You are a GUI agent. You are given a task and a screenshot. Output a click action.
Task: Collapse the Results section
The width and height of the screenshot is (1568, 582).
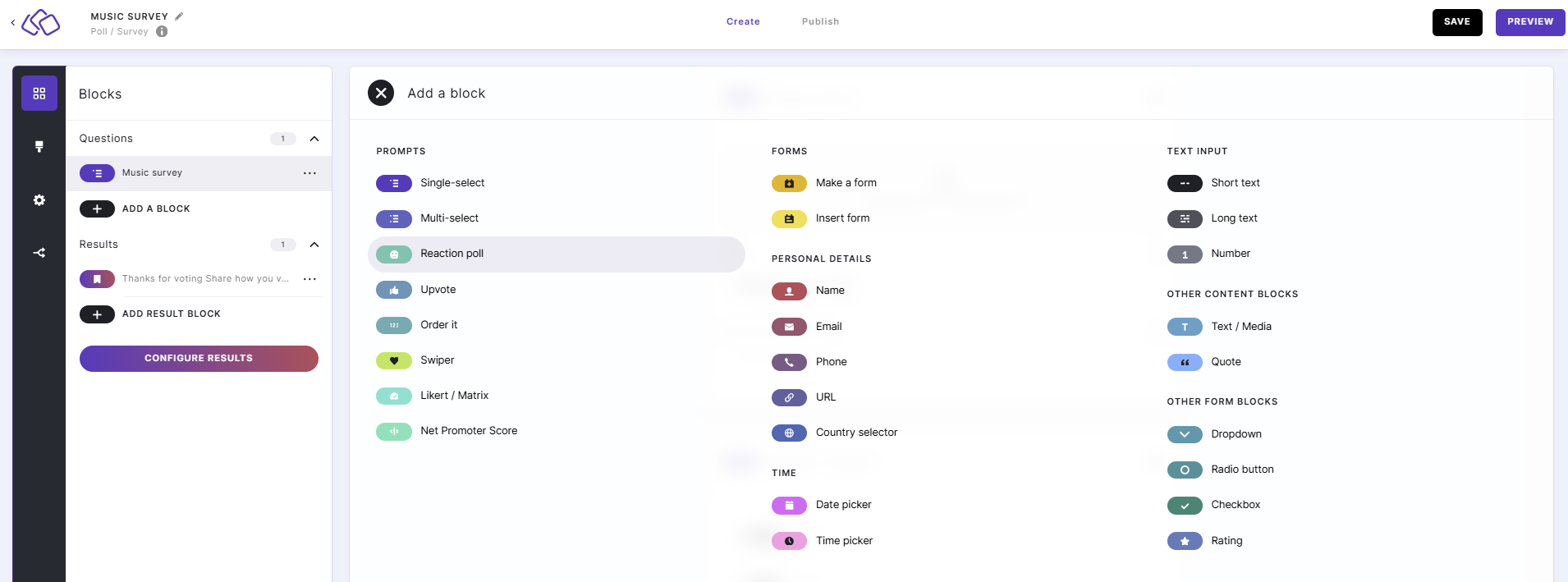pos(314,245)
